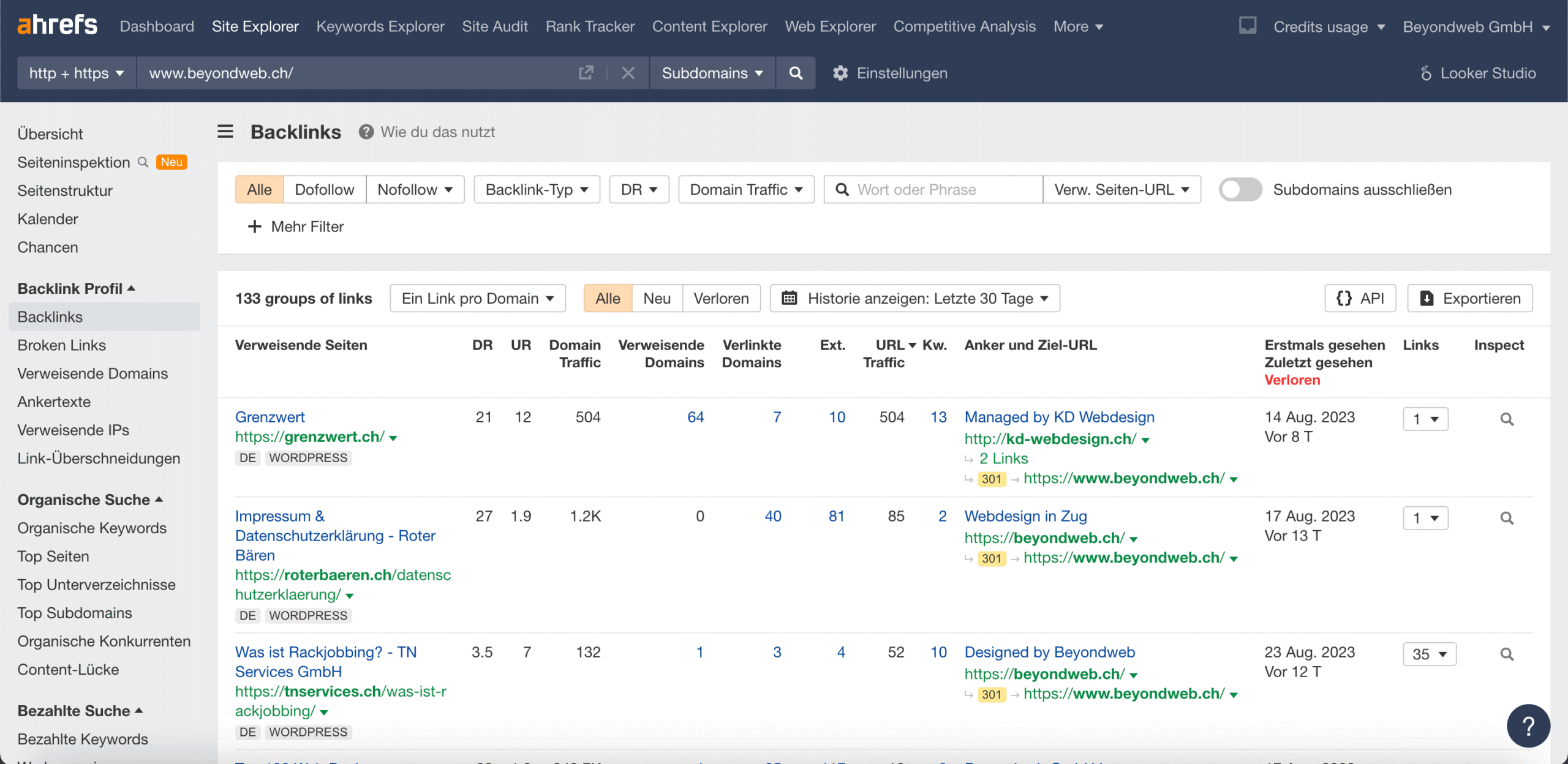Open Keywords Explorer tab

click(x=380, y=26)
